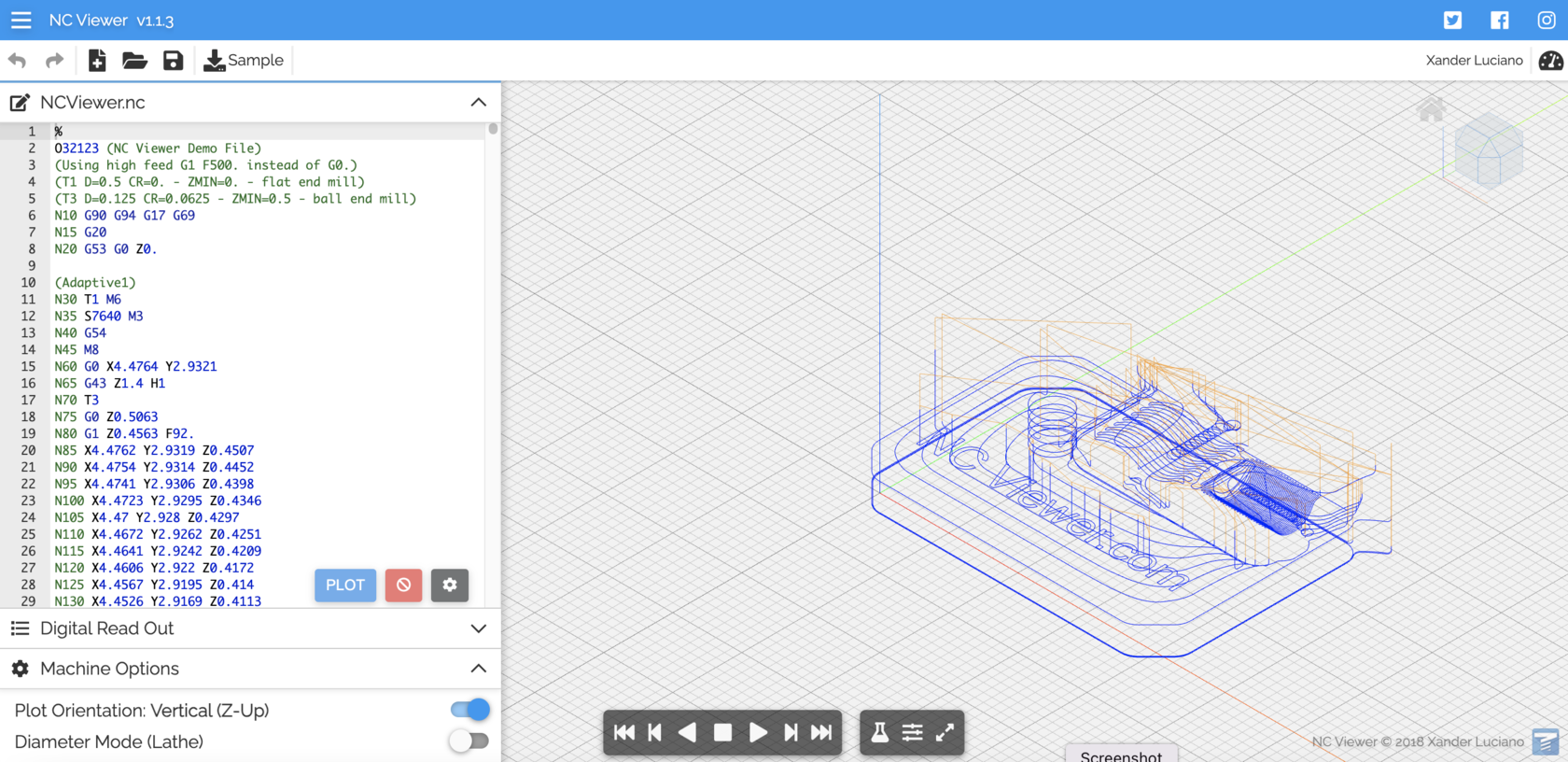Screen dimensions: 1568x762
Task: Save file with the floppy disk icon
Action: point(173,61)
